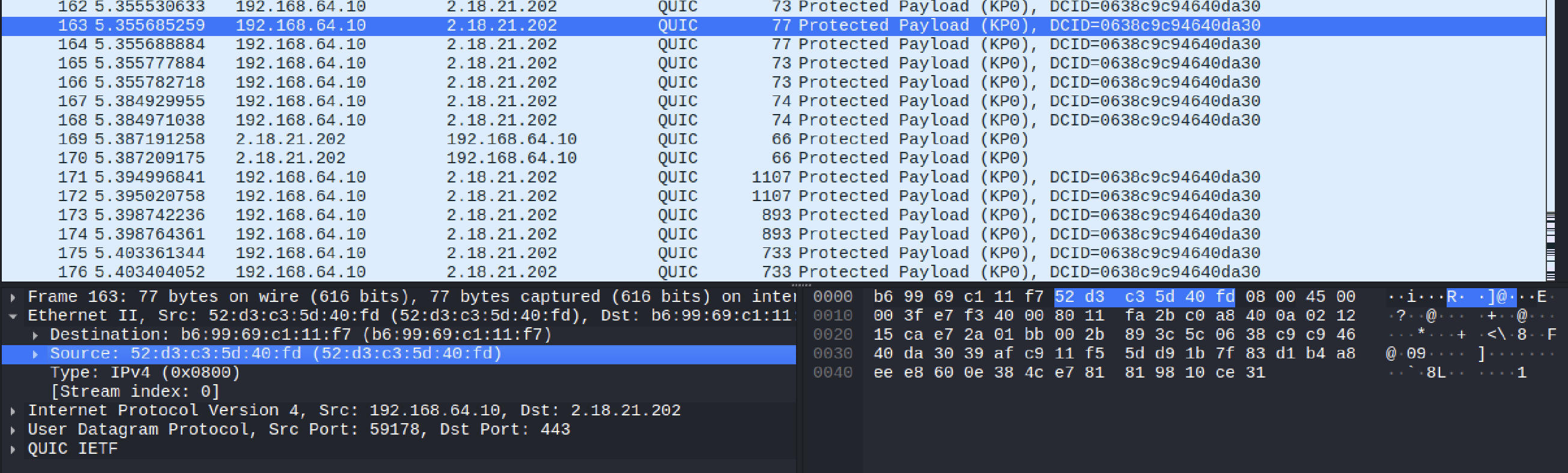This screenshot has width=1568, height=473.
Task: Click the highlighted ASCII characters R··]@·
Action: (x=1481, y=297)
